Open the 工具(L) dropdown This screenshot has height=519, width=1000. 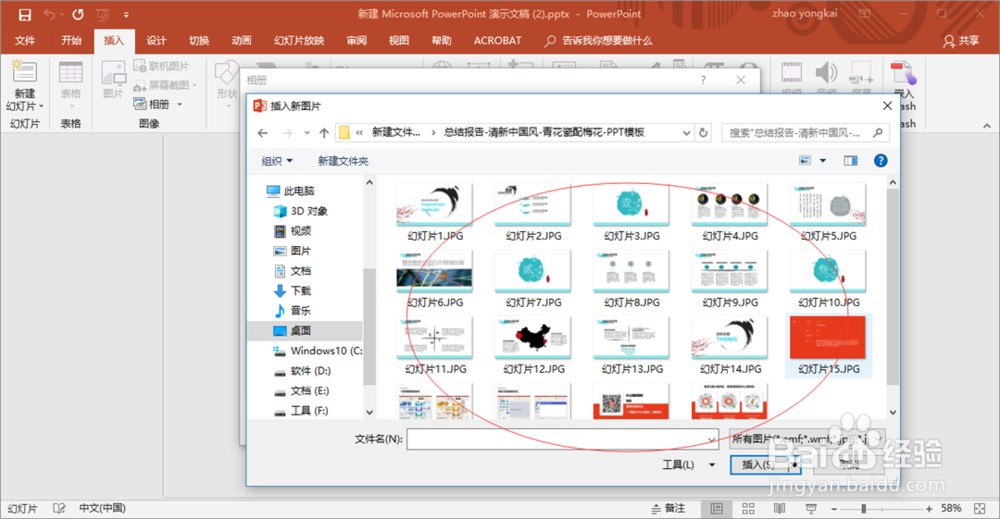(688, 465)
